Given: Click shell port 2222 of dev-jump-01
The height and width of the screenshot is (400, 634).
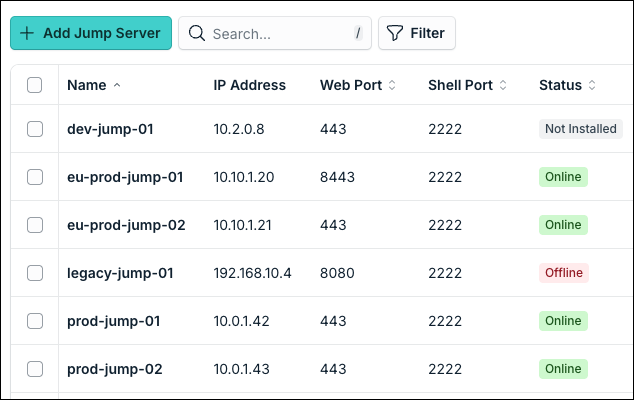Looking at the screenshot, I should [x=445, y=129].
